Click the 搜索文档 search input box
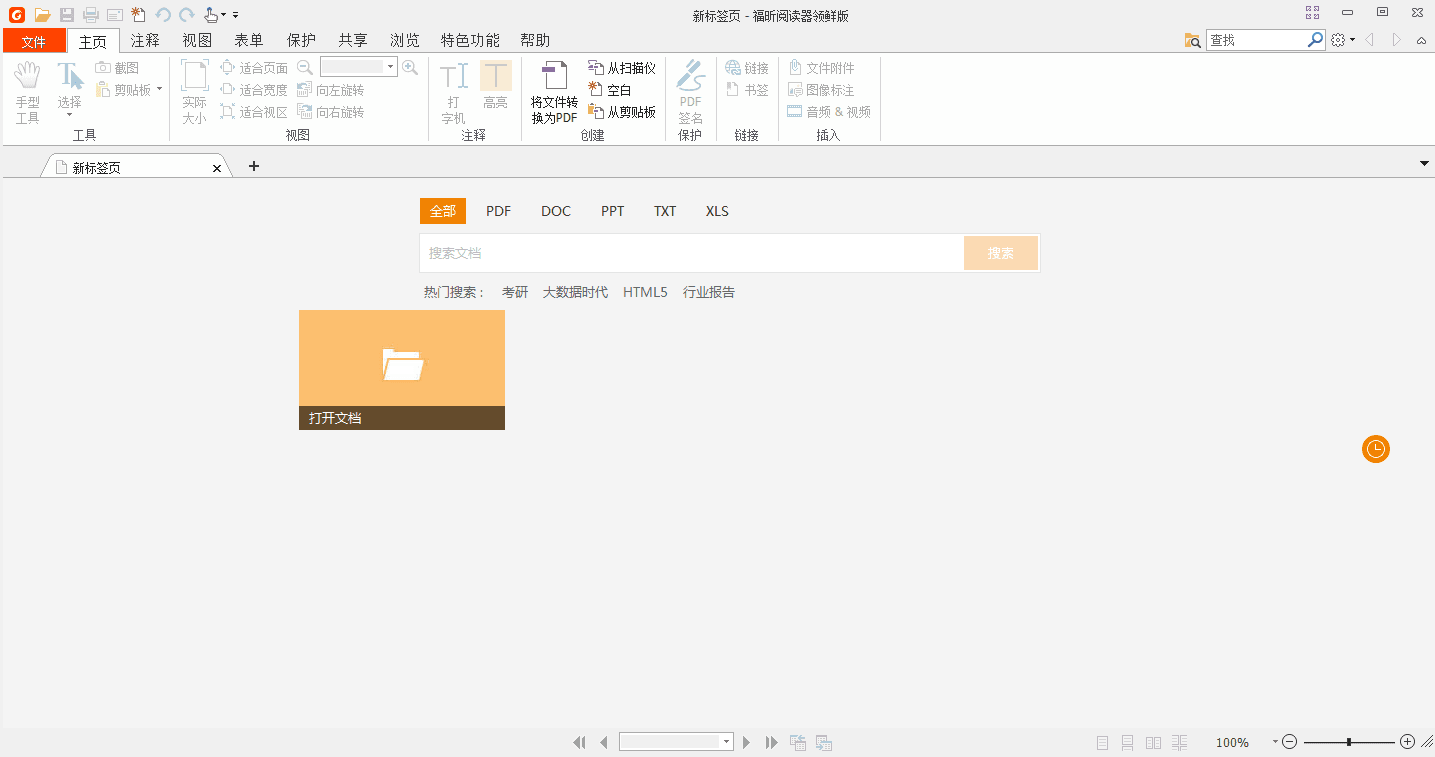The image size is (1435, 757). pos(691,253)
